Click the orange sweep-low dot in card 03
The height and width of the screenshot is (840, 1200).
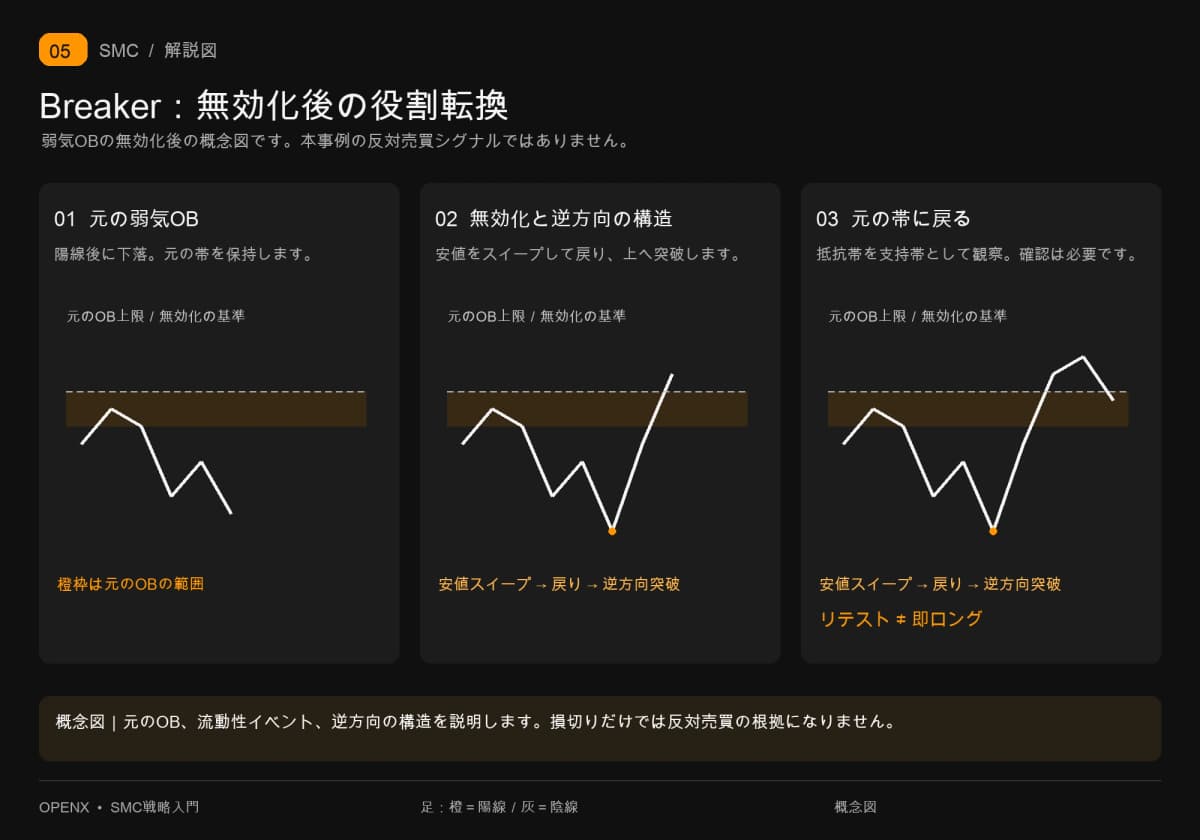click(993, 531)
